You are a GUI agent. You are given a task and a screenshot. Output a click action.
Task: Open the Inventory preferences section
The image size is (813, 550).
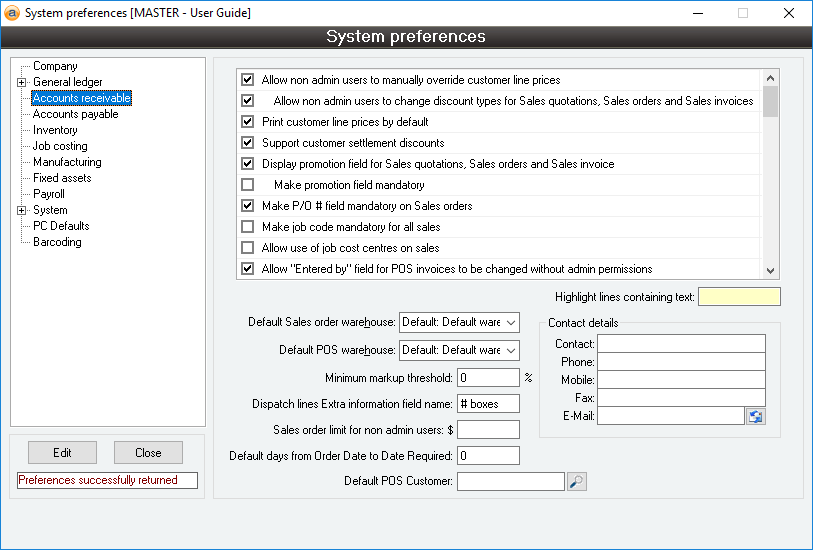point(55,130)
